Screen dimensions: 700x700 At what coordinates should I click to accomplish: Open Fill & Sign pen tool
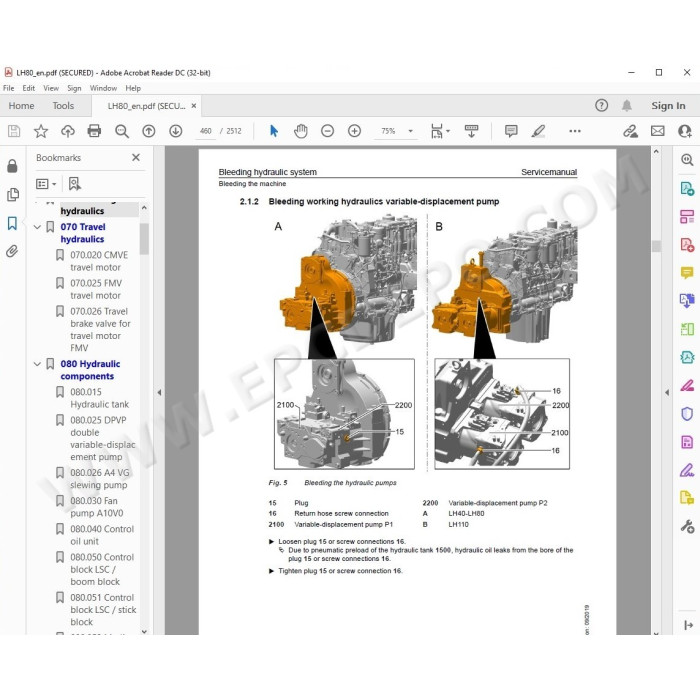click(687, 471)
